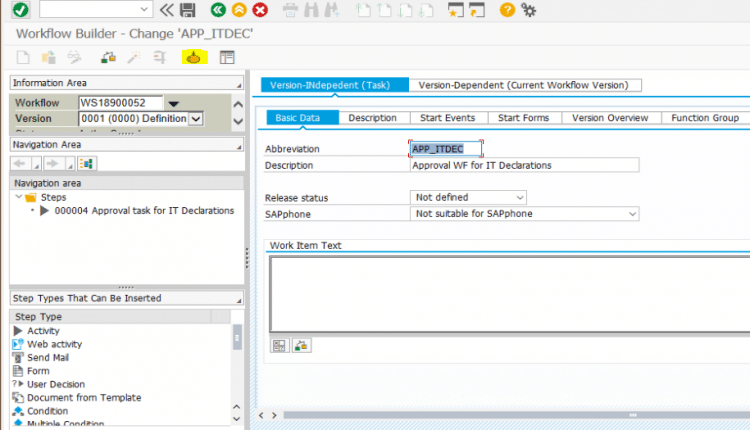Collapse the Steps folder in navigation tree
Screen dimensions: 750x430
point(19,197)
